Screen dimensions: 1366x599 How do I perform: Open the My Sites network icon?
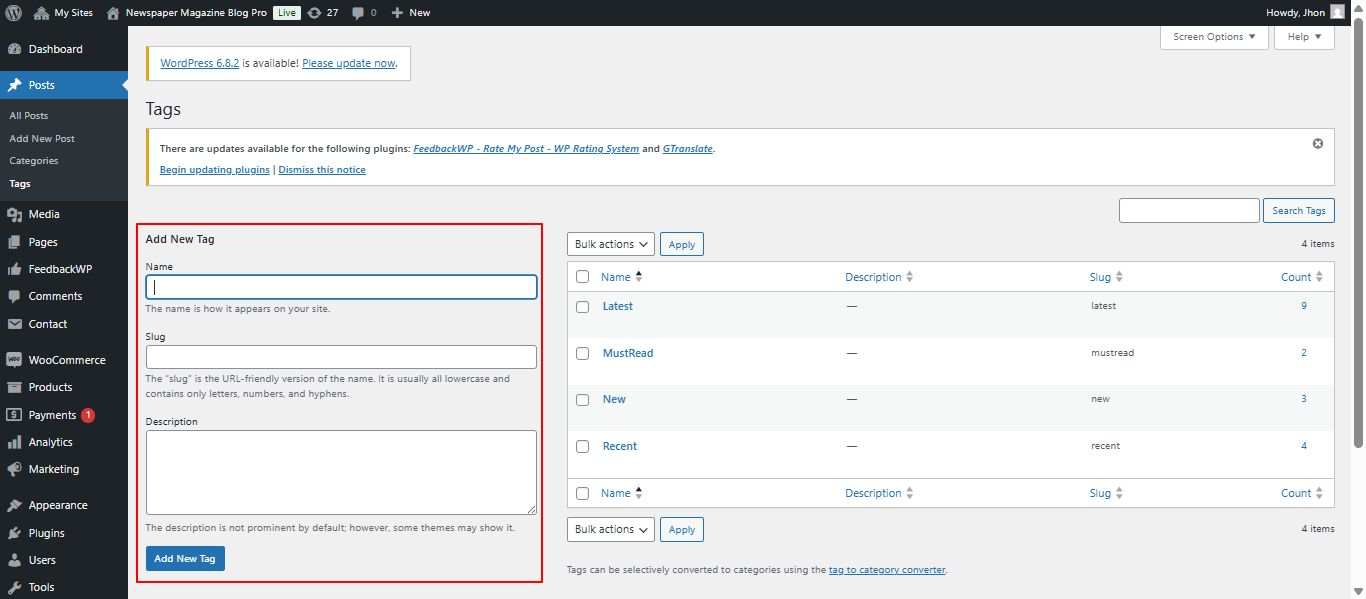41,13
